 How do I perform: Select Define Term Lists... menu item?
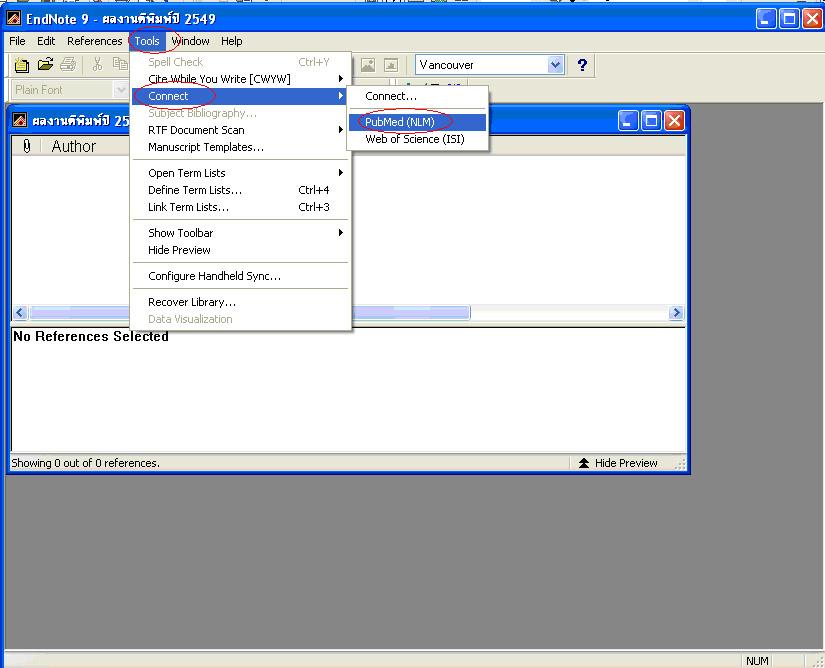(x=240, y=190)
